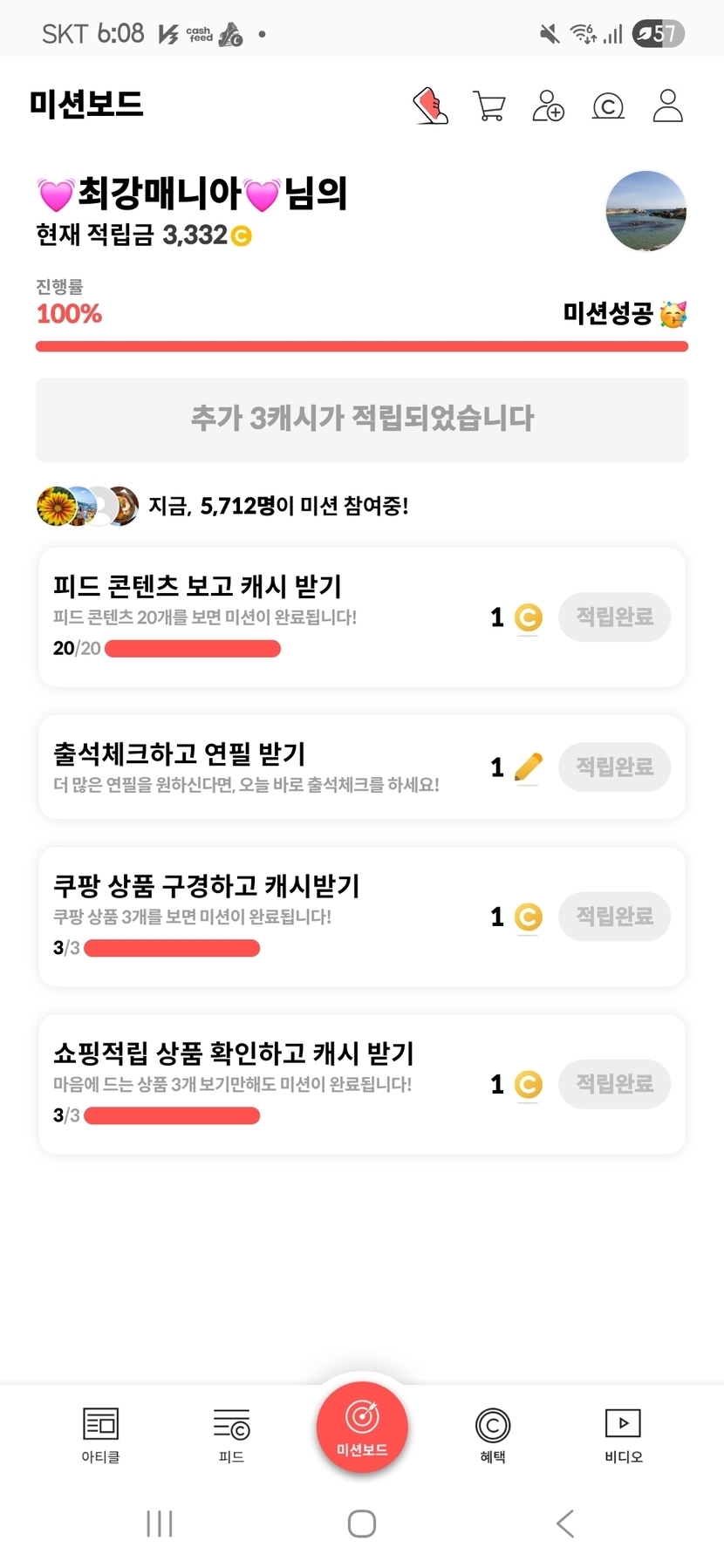Open the shopping cart icon

pos(489,106)
